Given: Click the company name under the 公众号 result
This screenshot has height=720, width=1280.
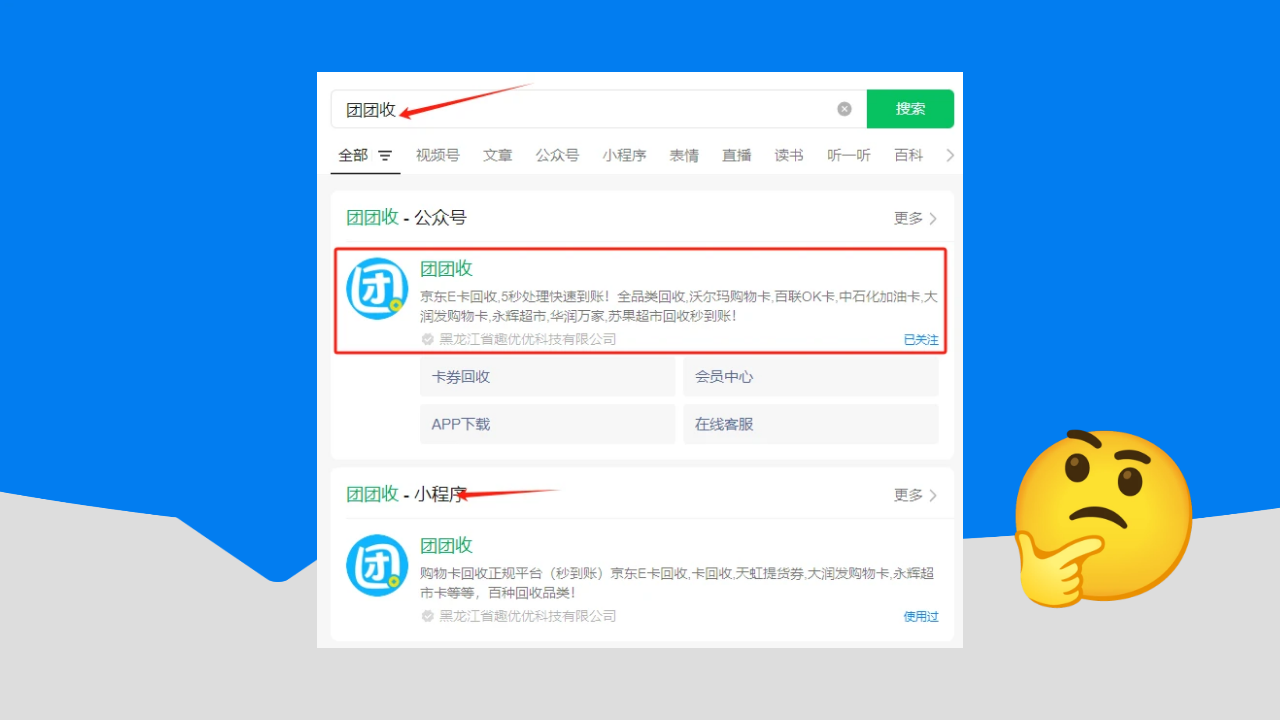Looking at the screenshot, I should click(528, 339).
